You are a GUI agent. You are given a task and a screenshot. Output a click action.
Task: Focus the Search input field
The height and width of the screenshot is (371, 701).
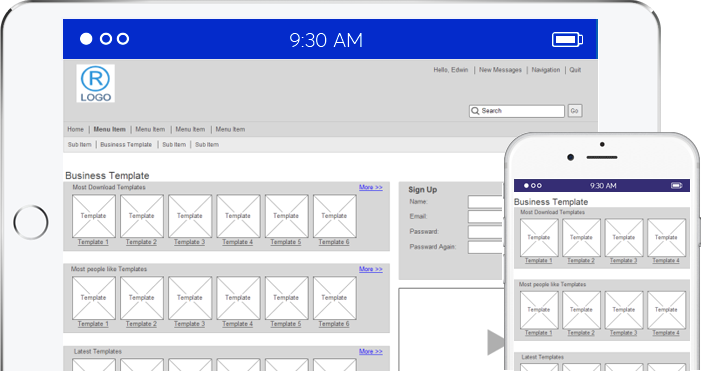(x=517, y=111)
